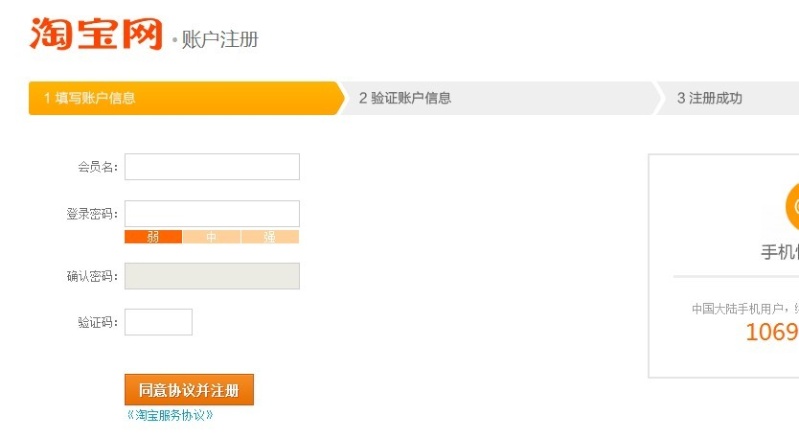Focus the 登录密码 input field
Viewport: 799px width, 439px height.
(x=212, y=213)
